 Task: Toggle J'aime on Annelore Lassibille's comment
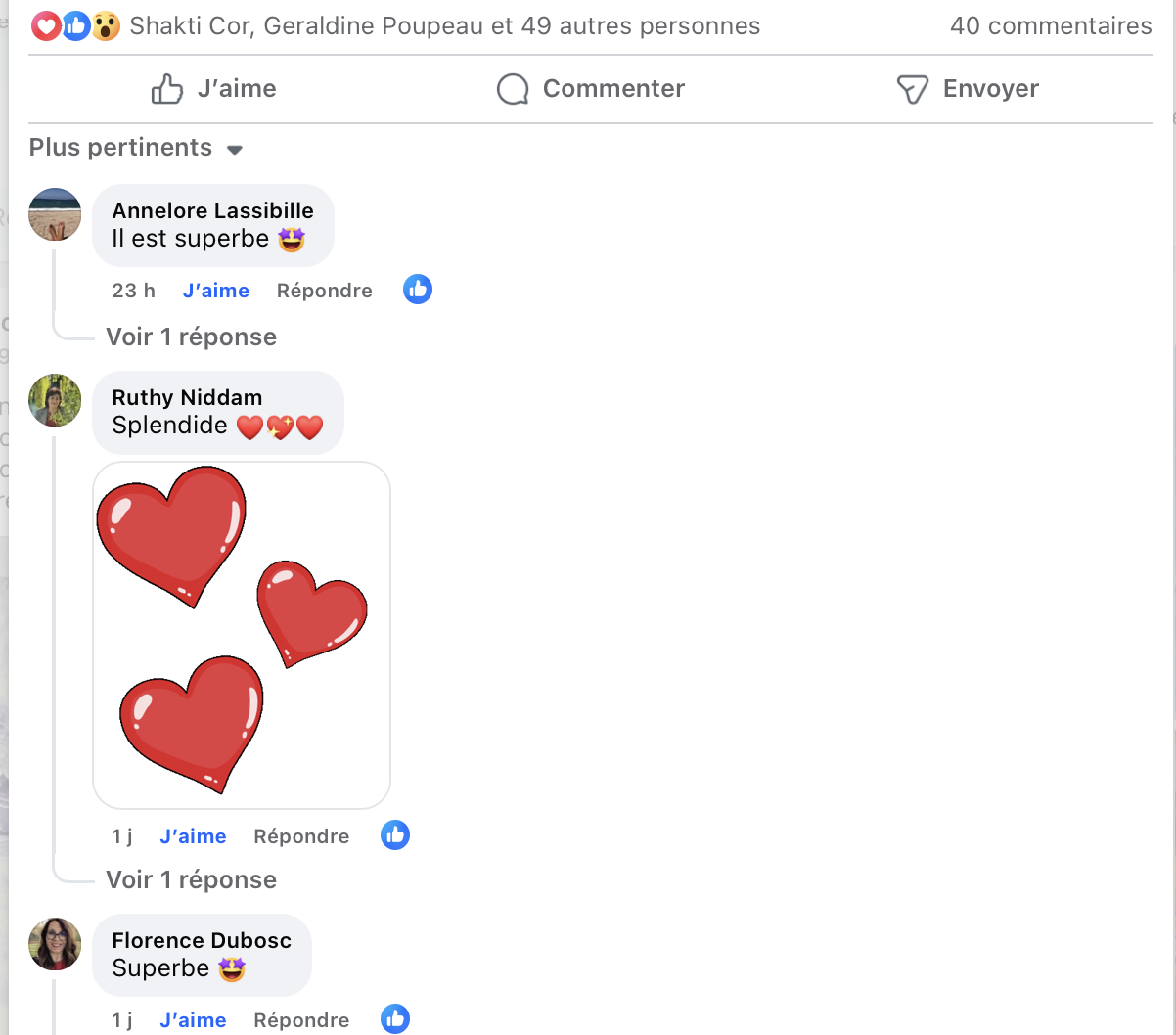click(x=216, y=291)
